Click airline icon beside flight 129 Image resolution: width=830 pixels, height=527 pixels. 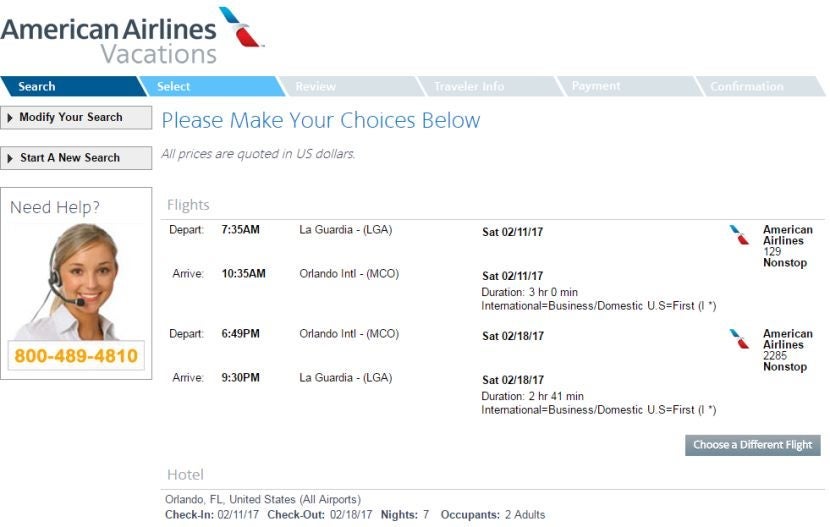coord(739,235)
